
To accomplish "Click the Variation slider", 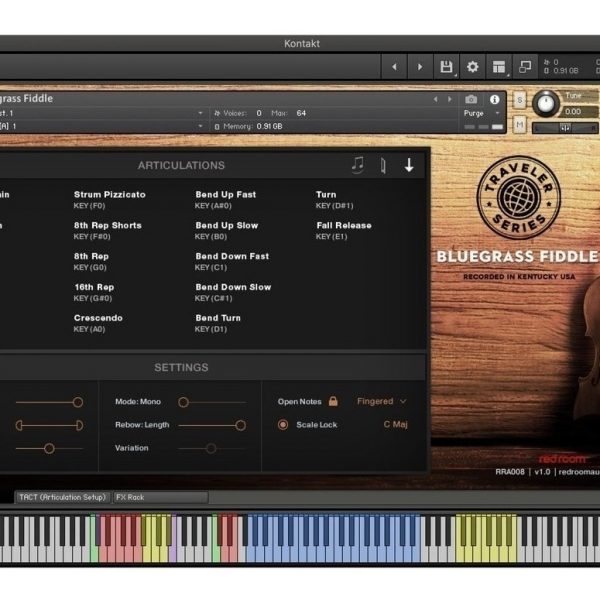I will 212,448.
